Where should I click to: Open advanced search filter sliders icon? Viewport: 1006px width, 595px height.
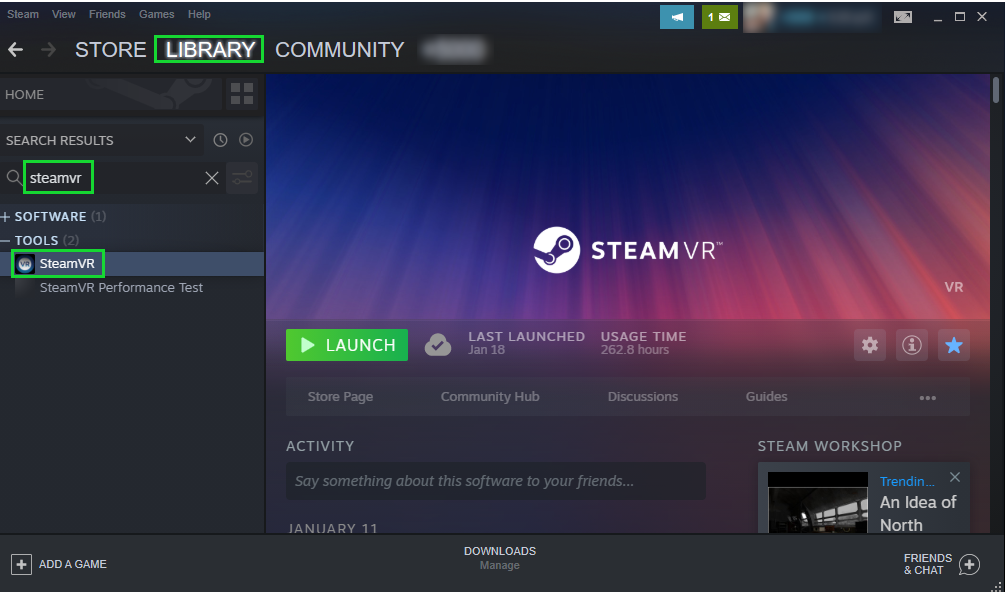coord(242,178)
